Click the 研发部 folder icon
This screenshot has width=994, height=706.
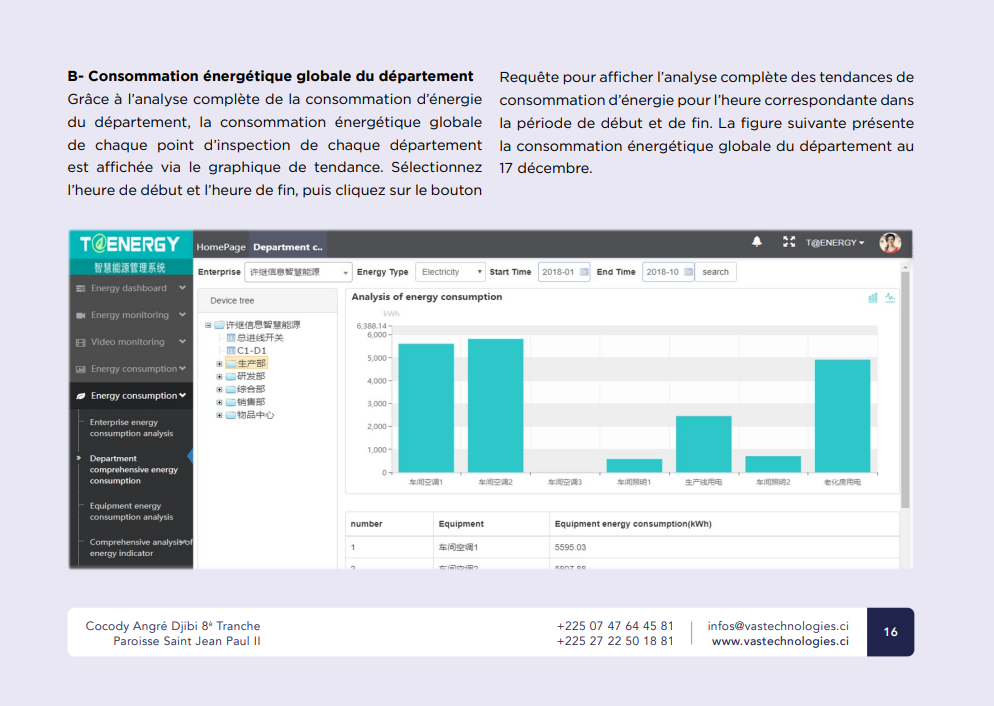[231, 376]
